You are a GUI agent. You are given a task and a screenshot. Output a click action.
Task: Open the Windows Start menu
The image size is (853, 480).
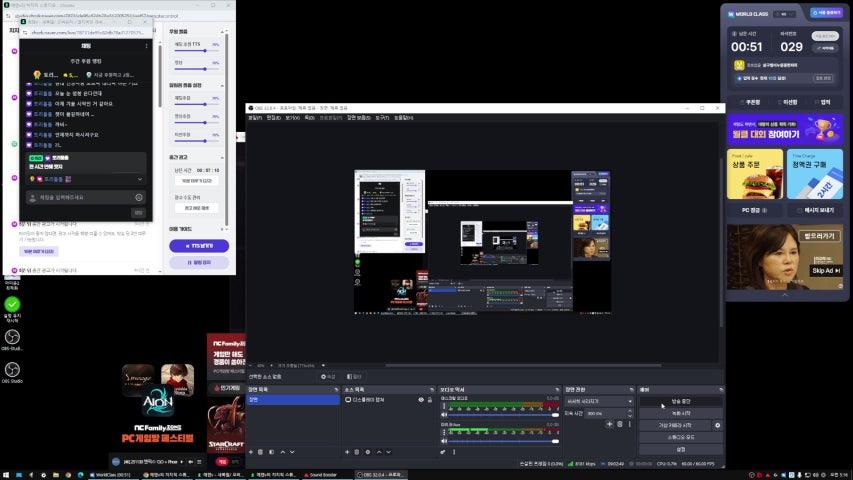(x=8, y=474)
